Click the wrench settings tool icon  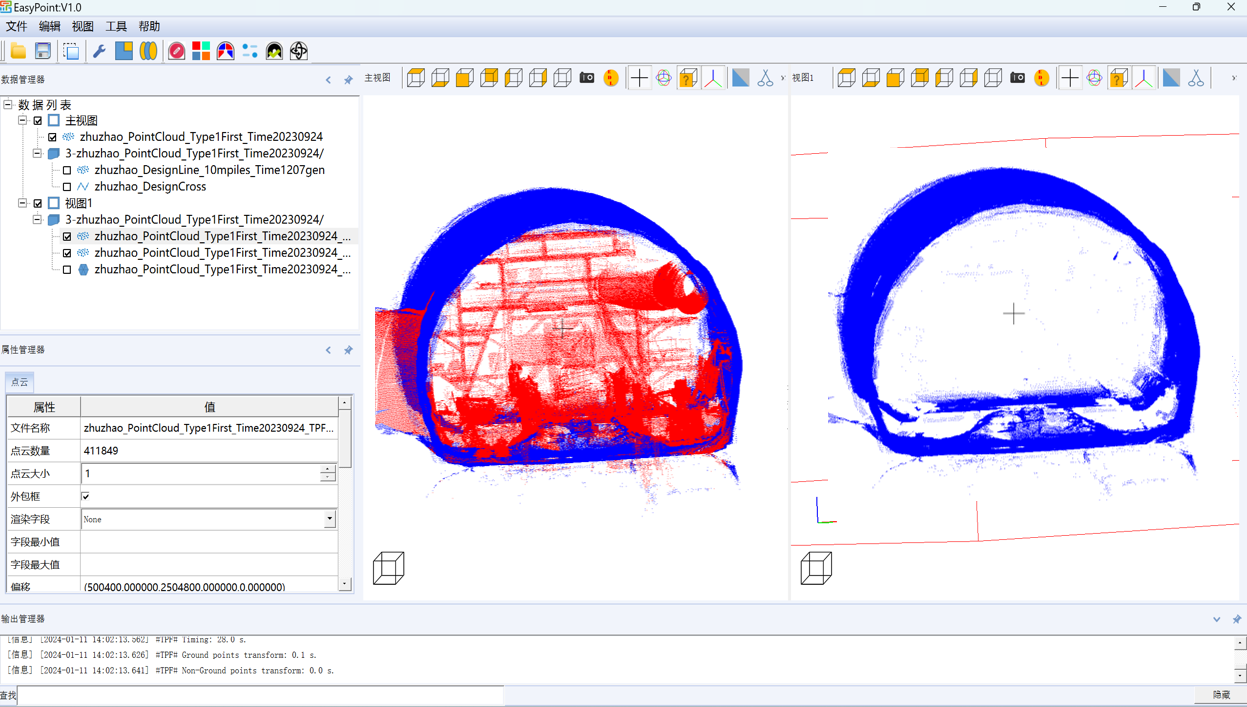tap(99, 51)
